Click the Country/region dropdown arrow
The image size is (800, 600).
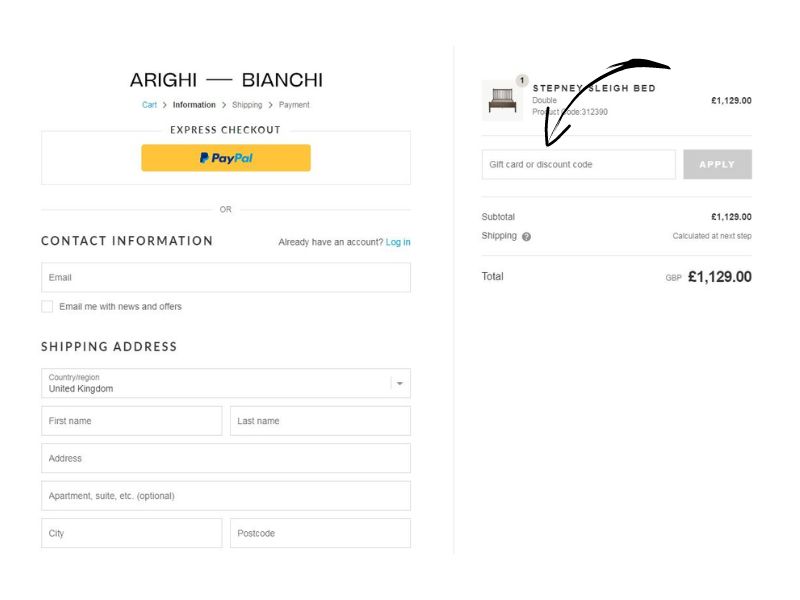(399, 383)
